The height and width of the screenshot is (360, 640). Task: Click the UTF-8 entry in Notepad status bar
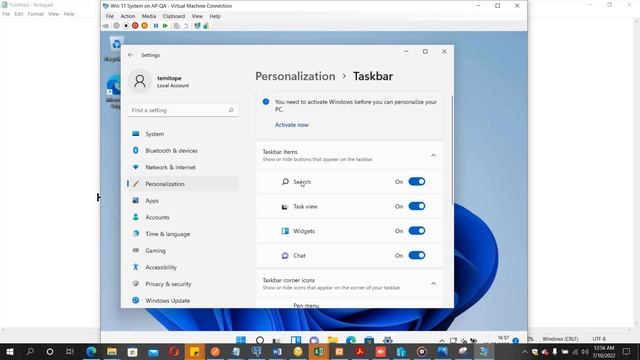(599, 339)
